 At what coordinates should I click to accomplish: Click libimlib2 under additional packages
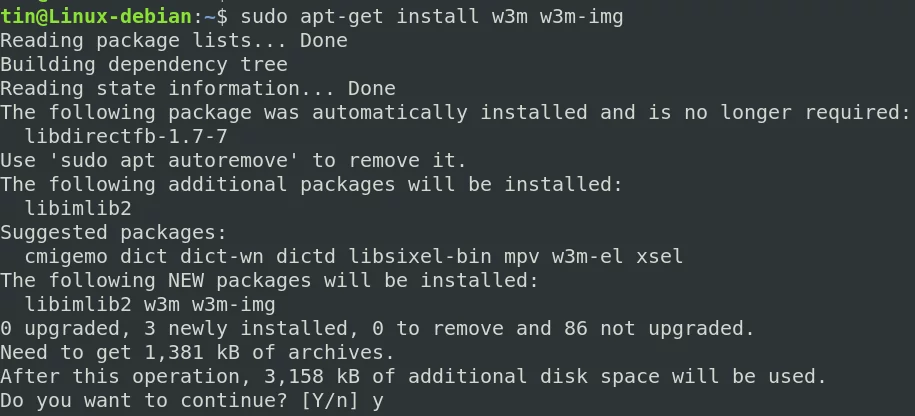78,208
